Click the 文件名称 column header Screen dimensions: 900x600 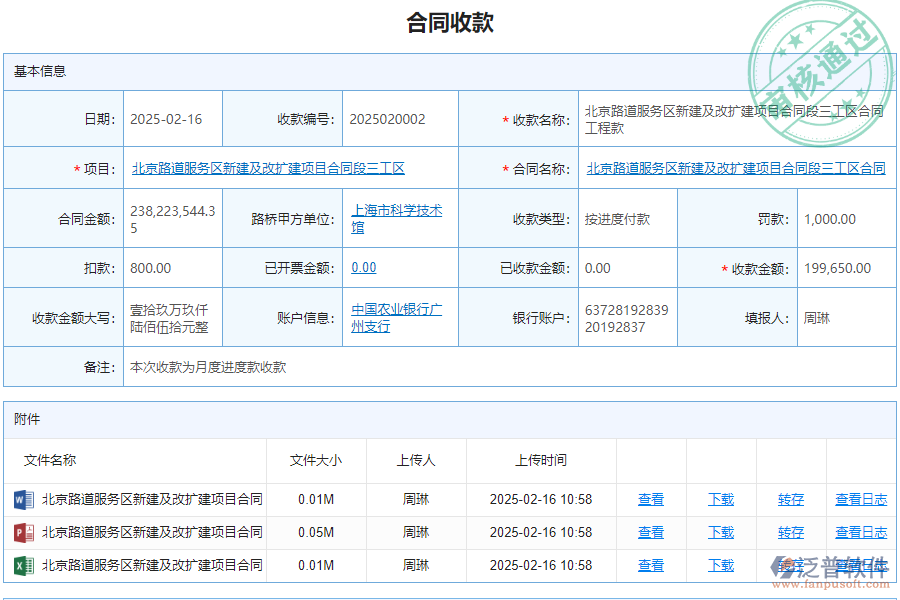click(53, 460)
